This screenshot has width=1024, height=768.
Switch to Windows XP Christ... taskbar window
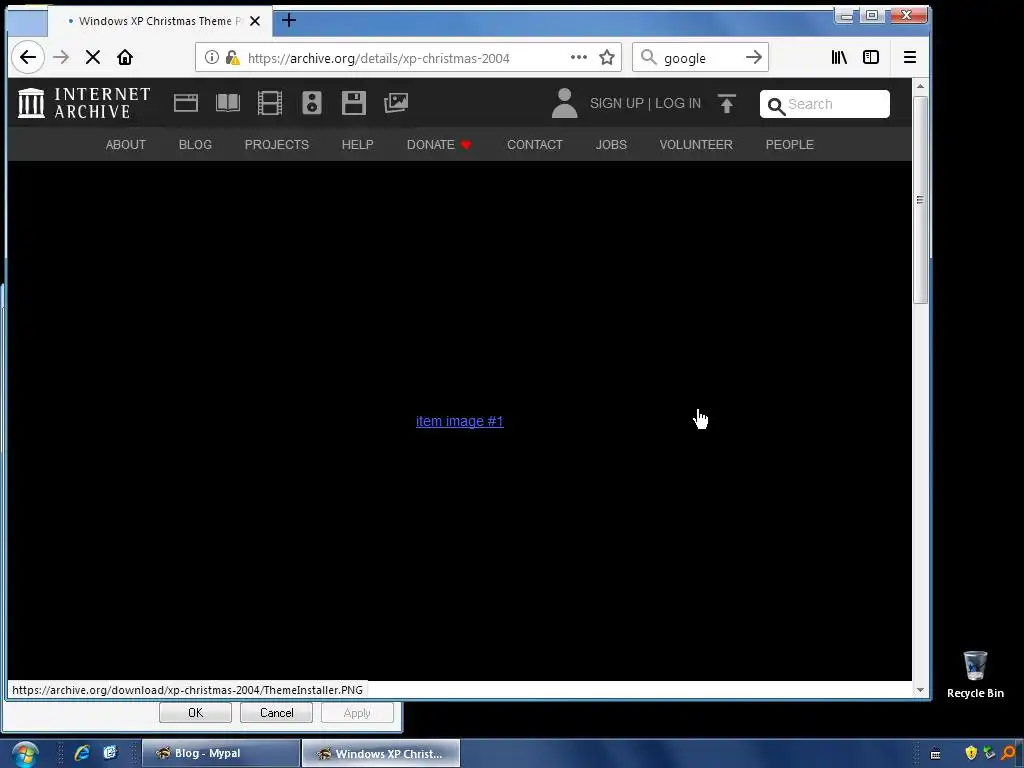(381, 753)
